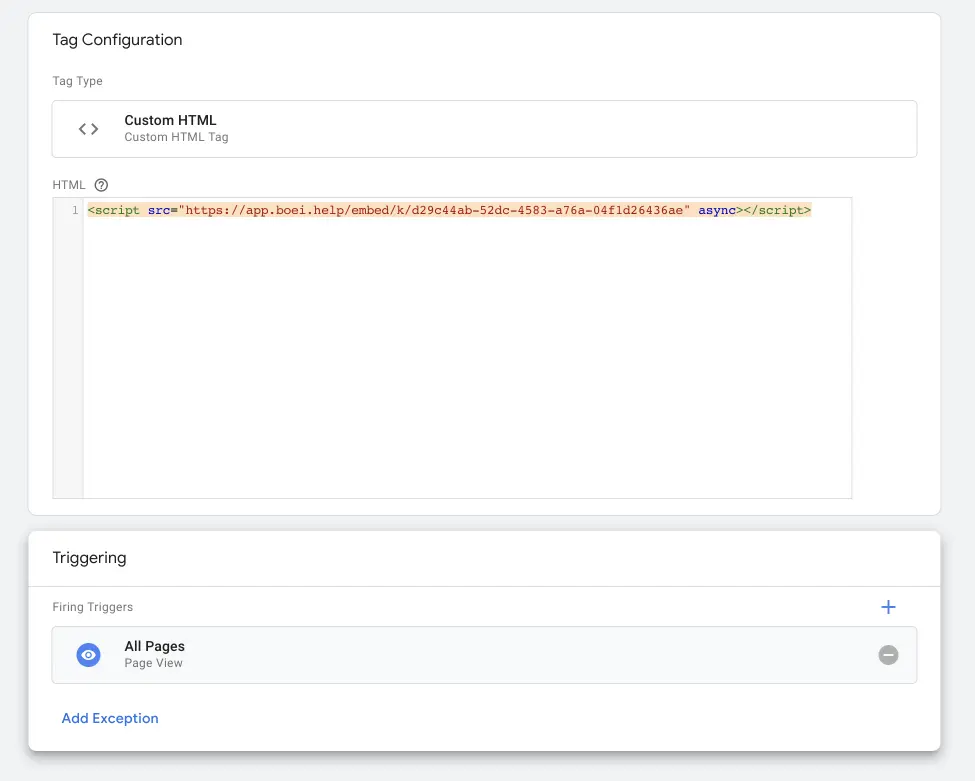Select the Custom HTML tag type card

click(x=484, y=129)
